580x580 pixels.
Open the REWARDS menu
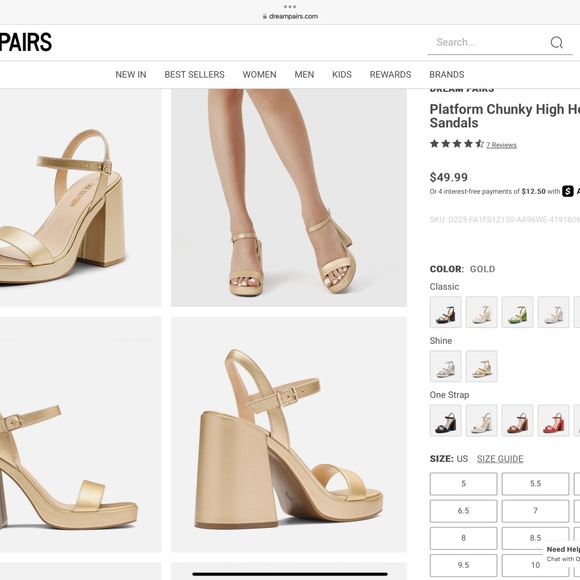390,74
